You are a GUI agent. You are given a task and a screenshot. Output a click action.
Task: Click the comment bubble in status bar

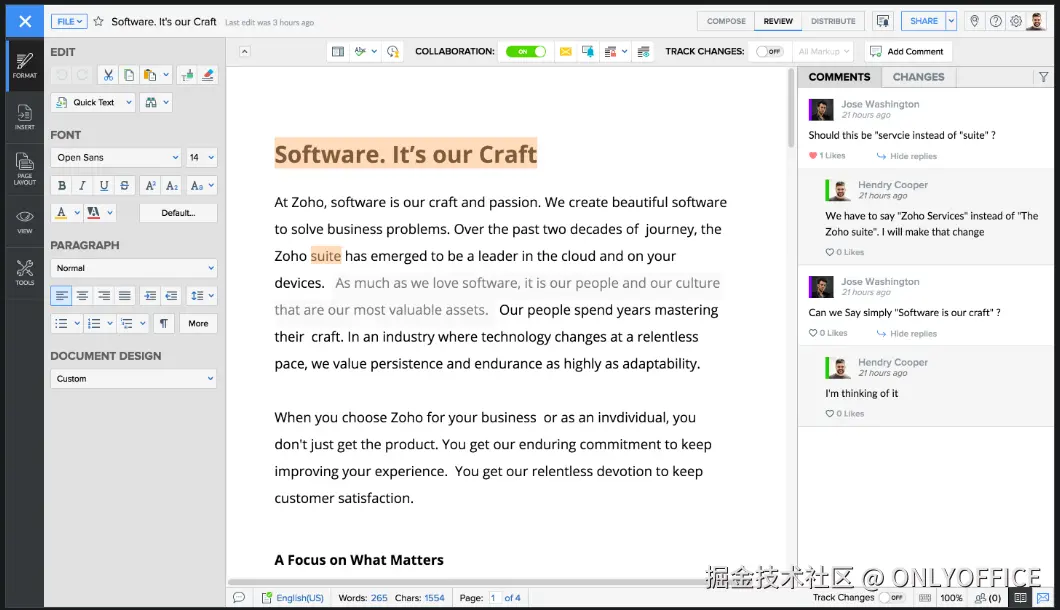(x=239, y=598)
